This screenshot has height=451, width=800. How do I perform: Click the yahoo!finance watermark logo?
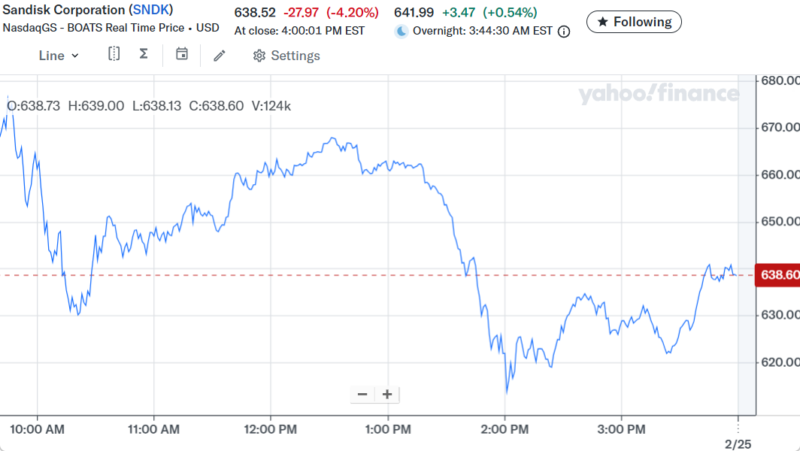click(658, 94)
